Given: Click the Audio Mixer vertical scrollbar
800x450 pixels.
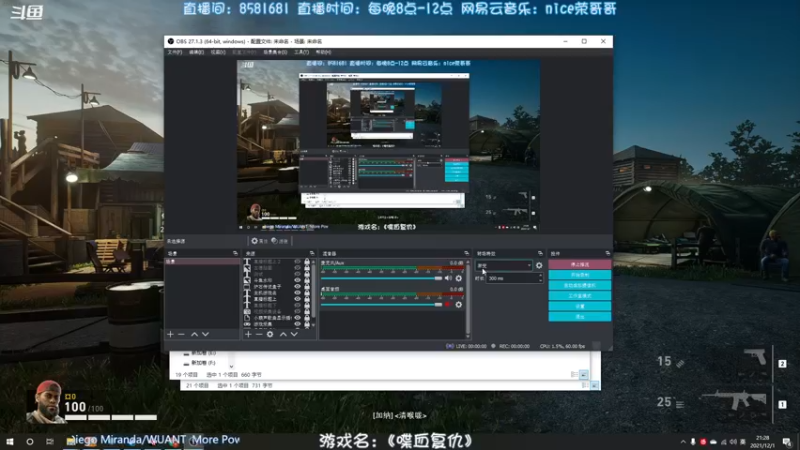Looking at the screenshot, I should point(468,298).
